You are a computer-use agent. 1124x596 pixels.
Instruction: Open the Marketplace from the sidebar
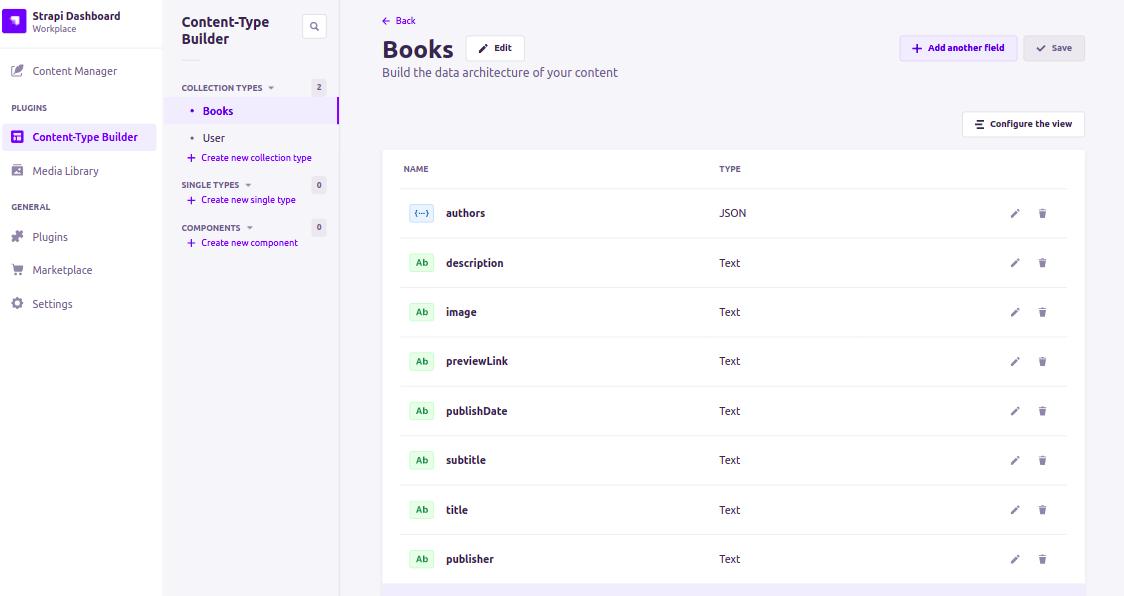coord(62,269)
